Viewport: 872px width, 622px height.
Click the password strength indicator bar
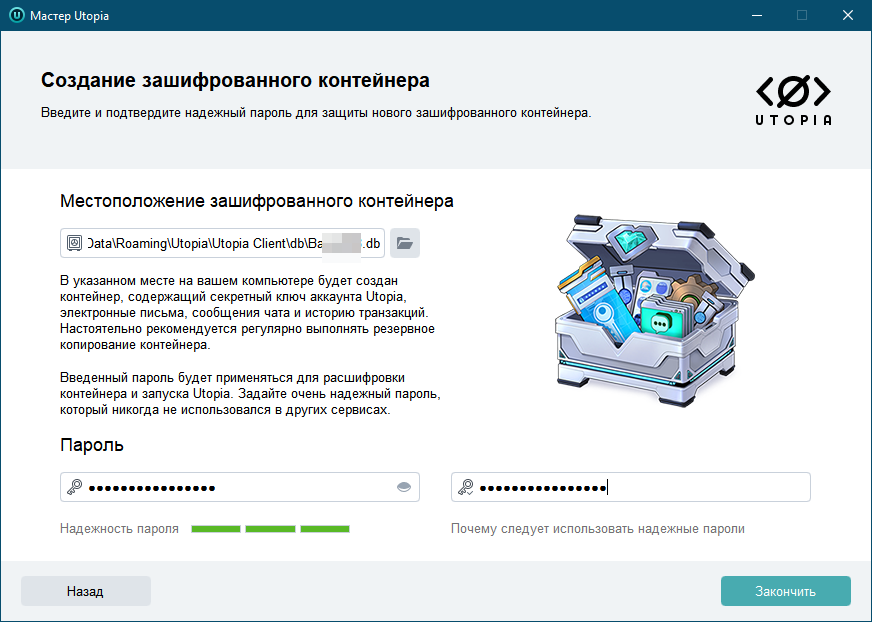point(270,529)
